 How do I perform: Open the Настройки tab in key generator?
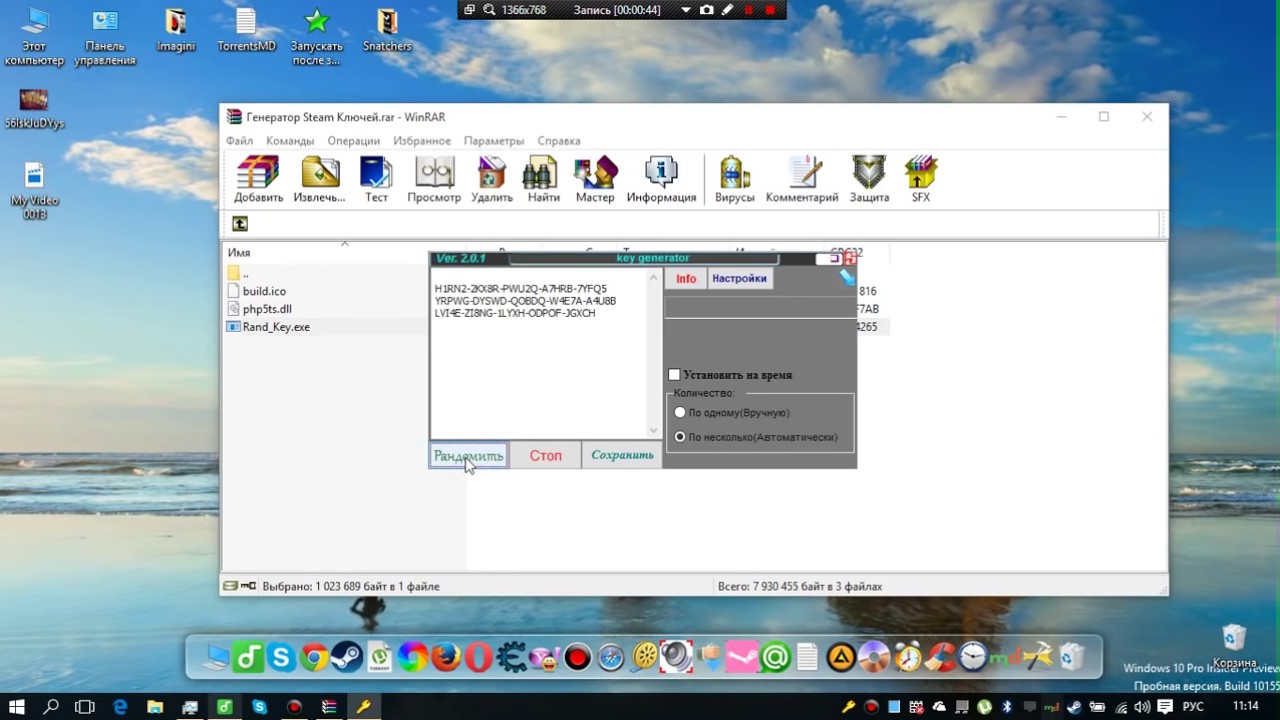[740, 279]
